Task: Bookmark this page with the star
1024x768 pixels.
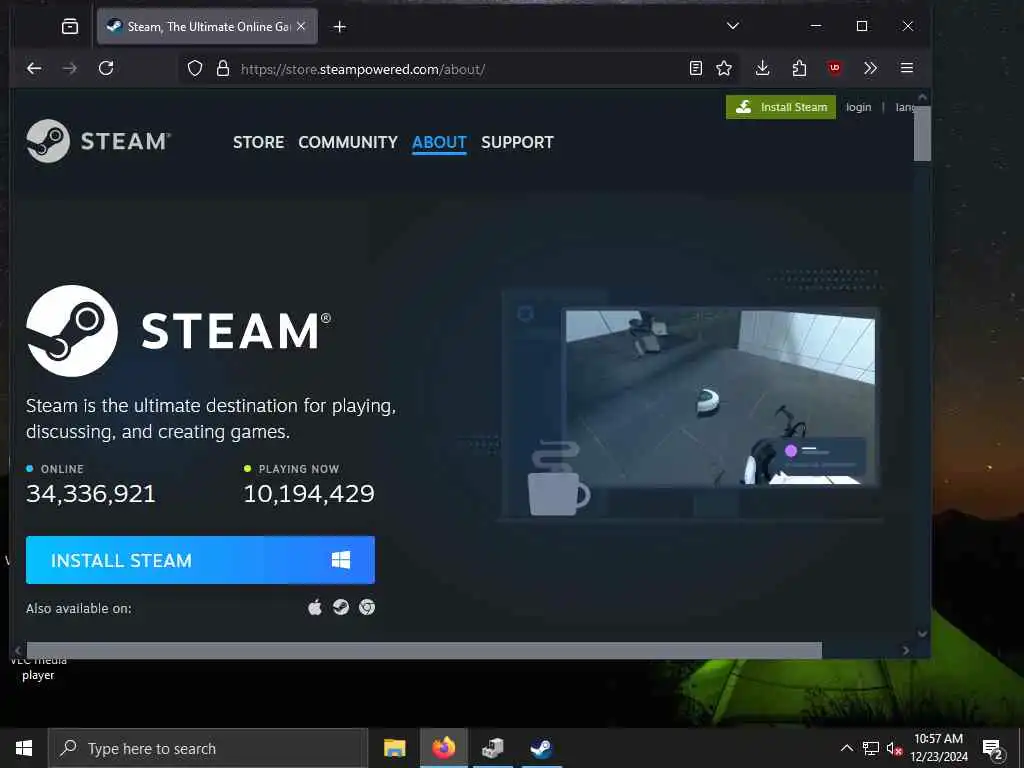Action: (724, 68)
